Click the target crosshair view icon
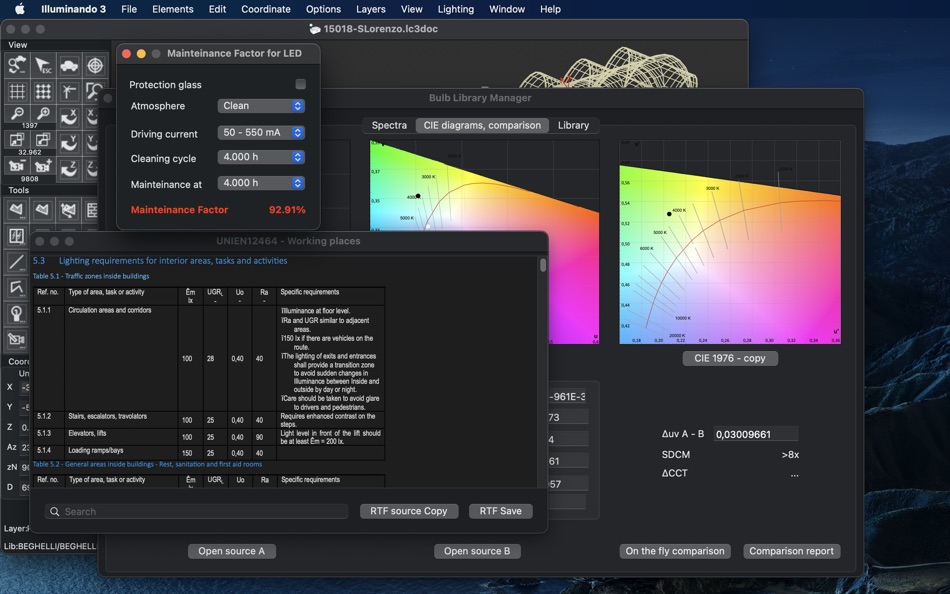Screen dimensions: 950x594 [95, 65]
